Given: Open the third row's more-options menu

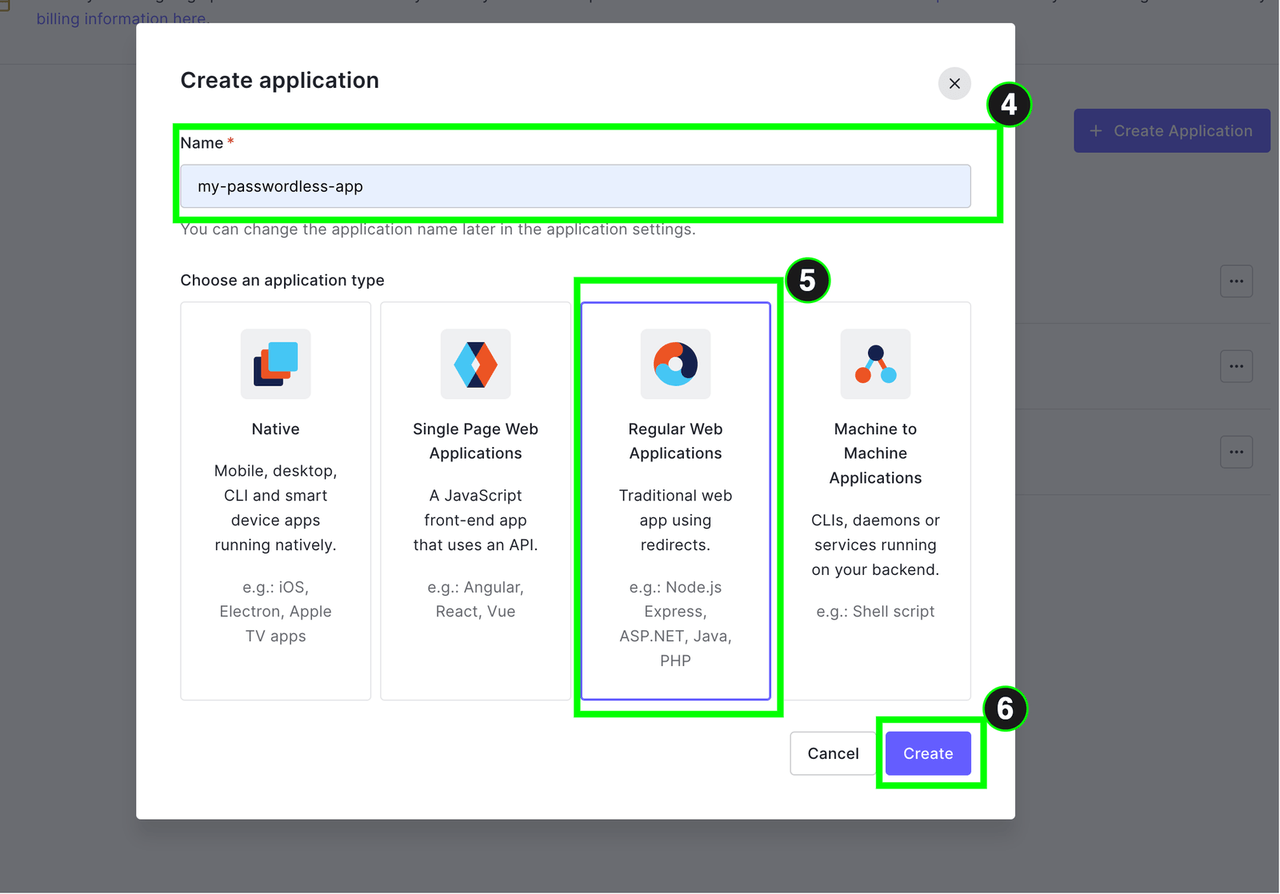Looking at the screenshot, I should [x=1236, y=451].
